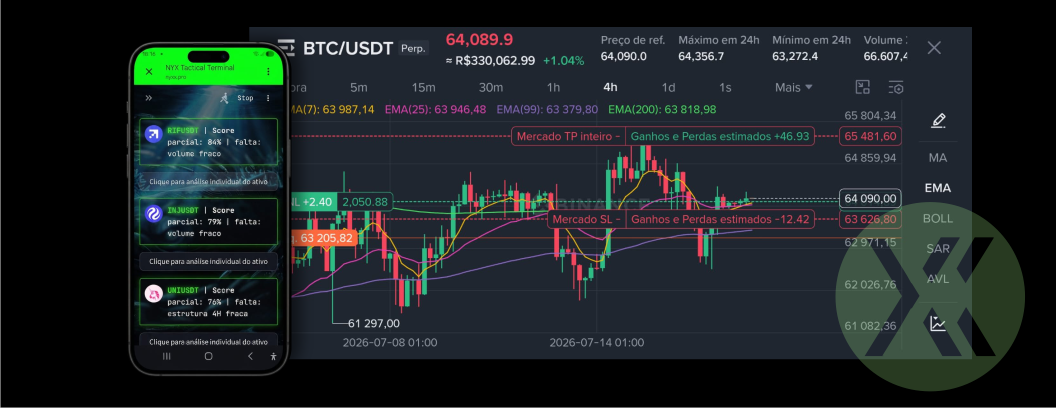The height and width of the screenshot is (408, 1056).
Task: Click the EMA(200) legend value
Action: (x=662, y=109)
